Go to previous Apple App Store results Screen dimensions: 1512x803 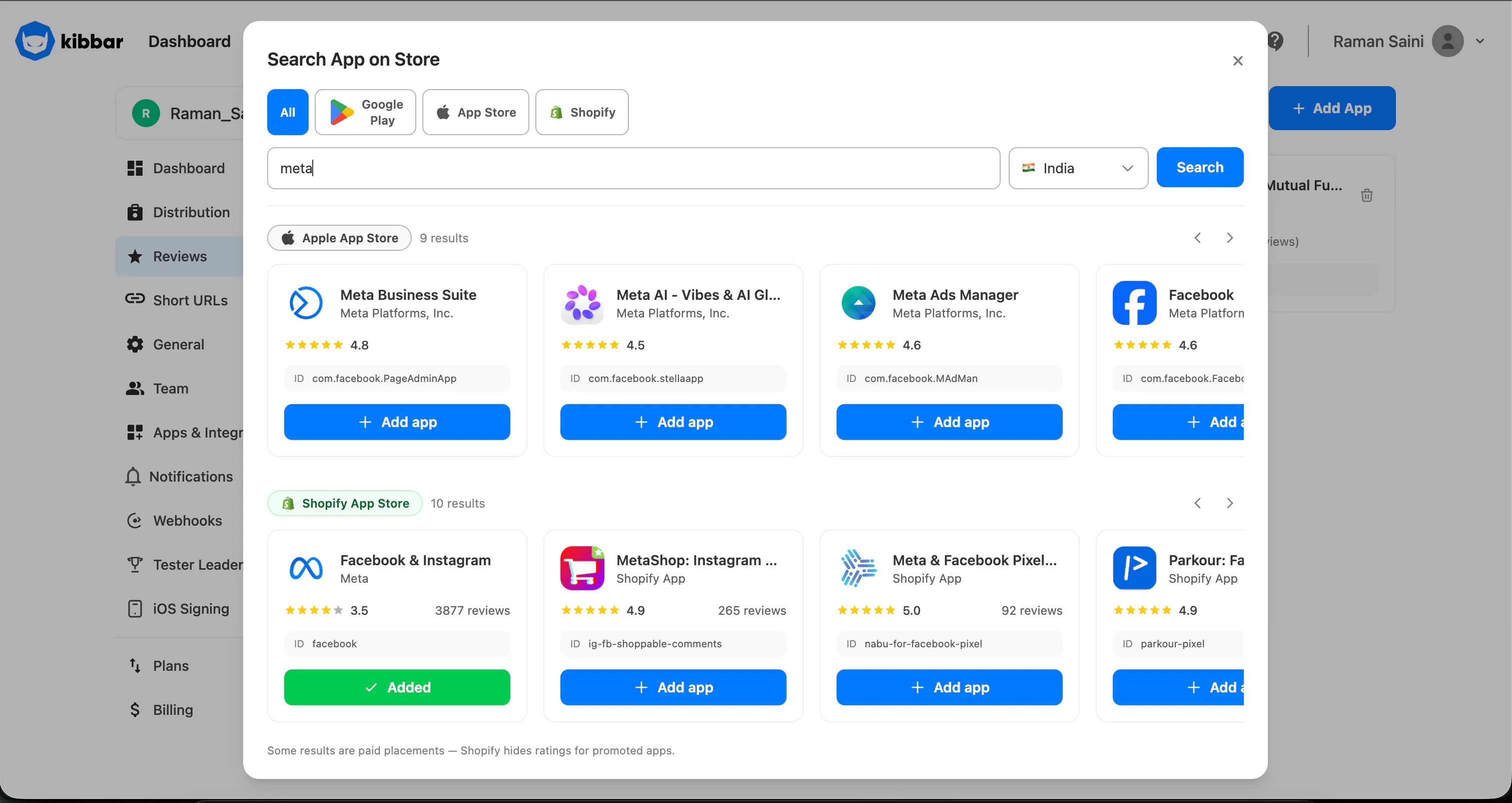tap(1197, 238)
